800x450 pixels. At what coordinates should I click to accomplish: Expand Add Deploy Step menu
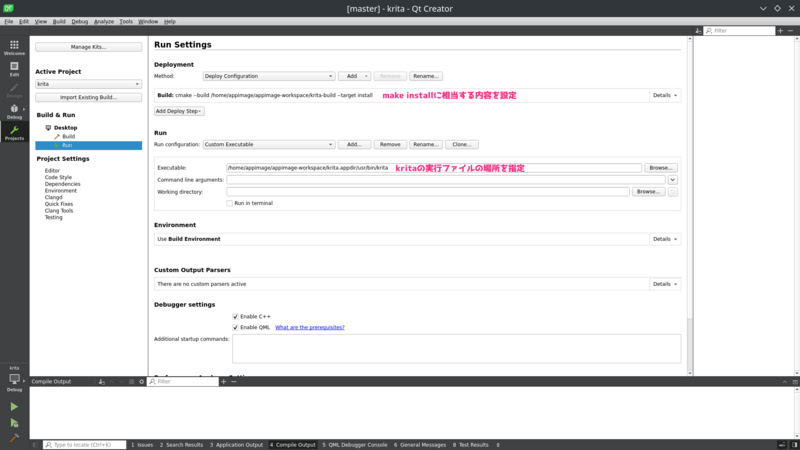pyautogui.click(x=179, y=111)
